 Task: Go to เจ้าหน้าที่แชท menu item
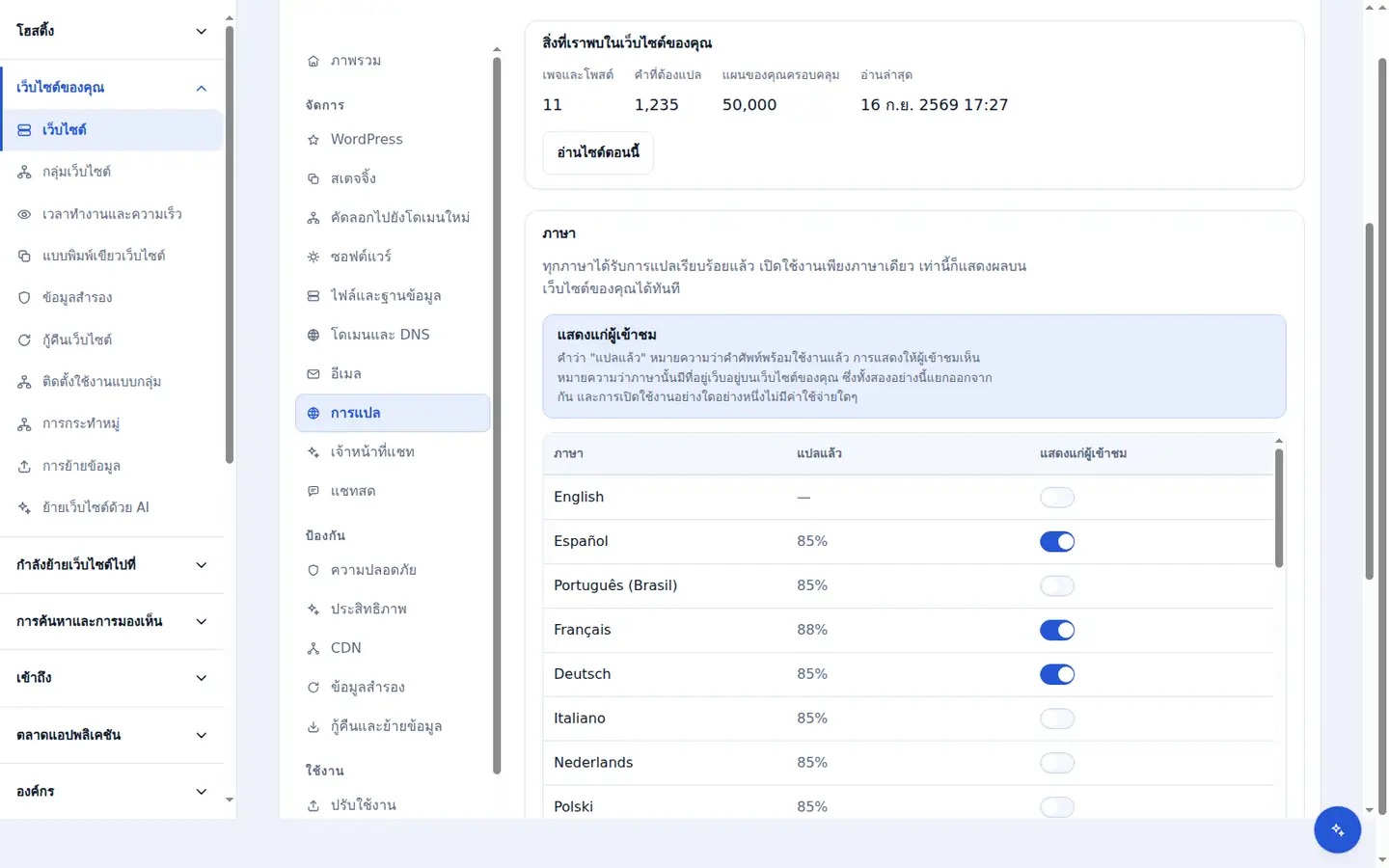tap(393, 452)
